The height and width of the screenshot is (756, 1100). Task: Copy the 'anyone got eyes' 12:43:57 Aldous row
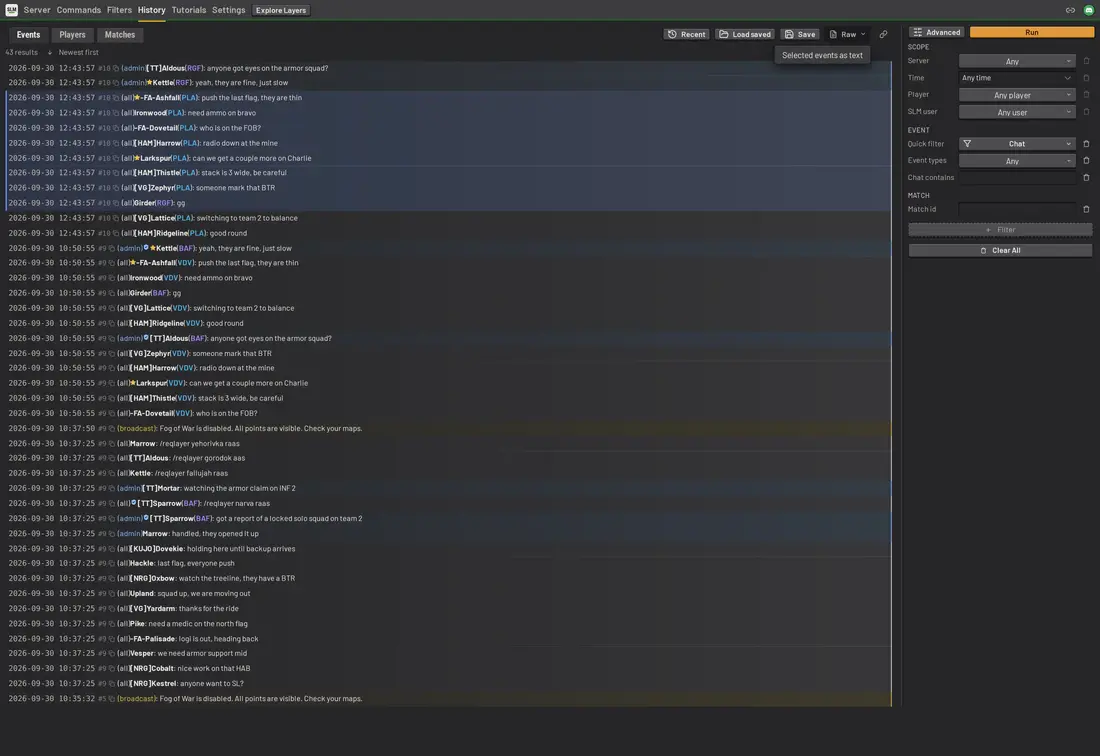coord(116,68)
